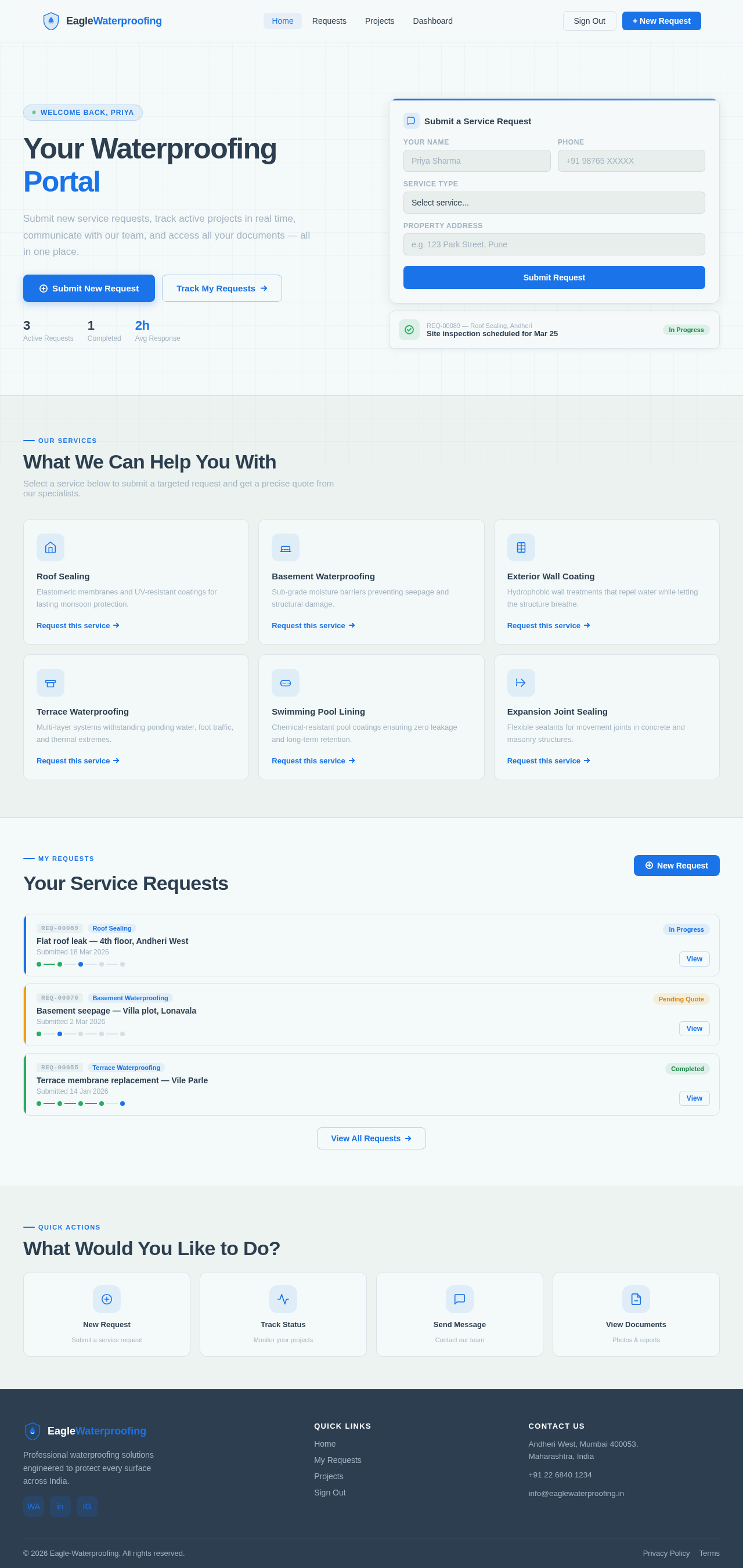Open the Dashboard nav item
The height and width of the screenshot is (1568, 743).
tap(432, 21)
